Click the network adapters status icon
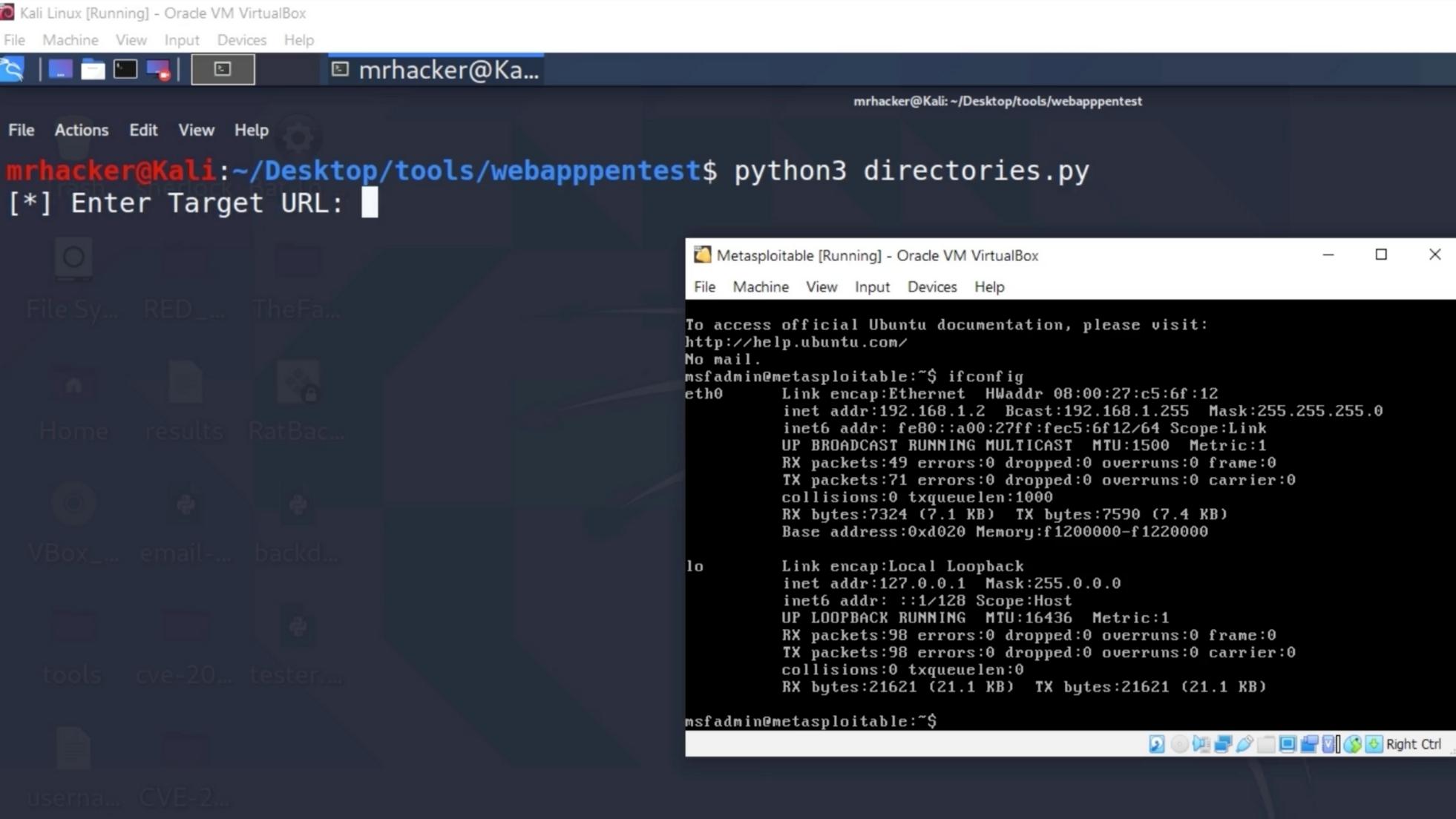1456x819 pixels. [x=1223, y=744]
